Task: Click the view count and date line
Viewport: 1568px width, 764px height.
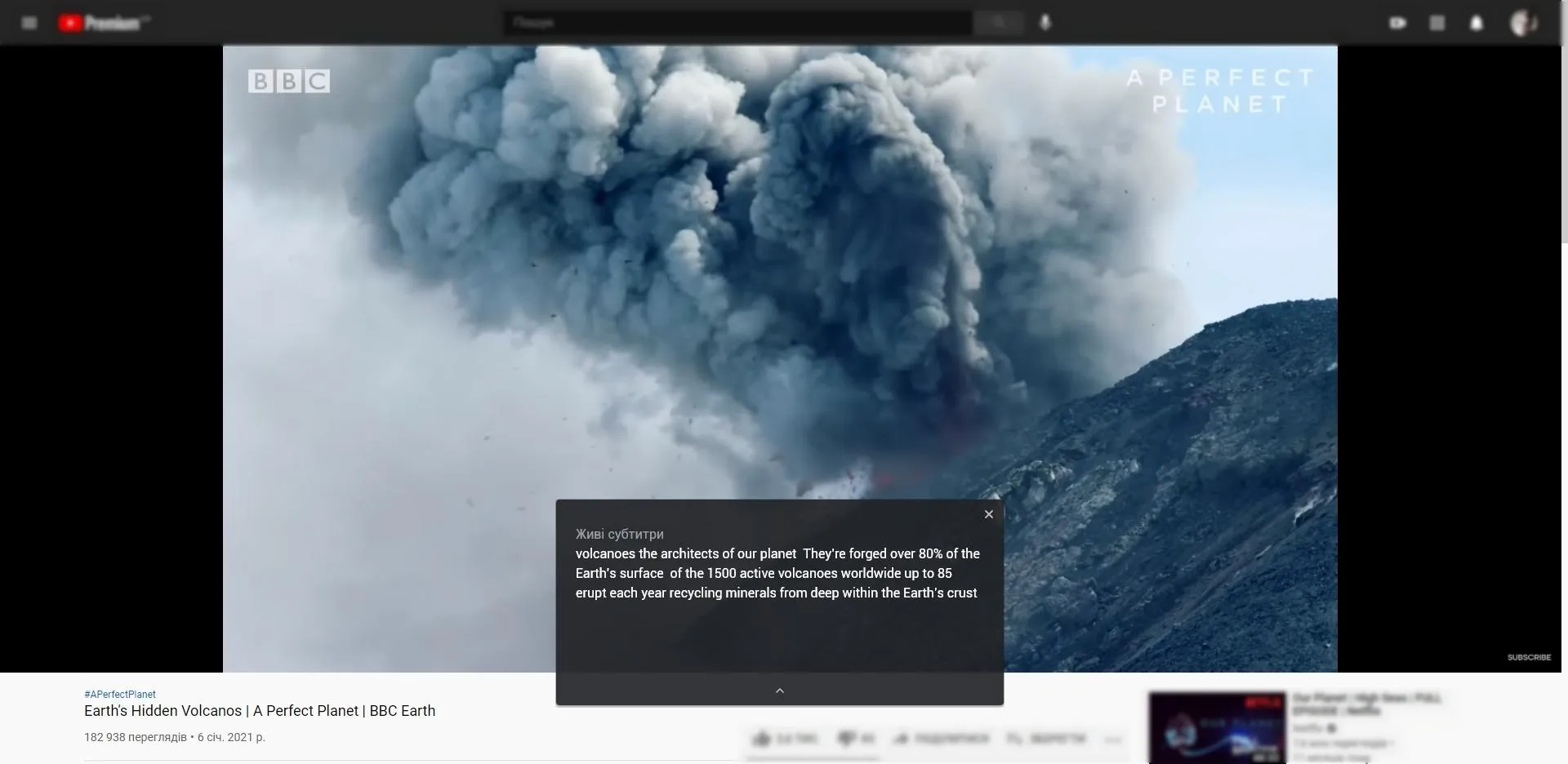Action: [x=175, y=737]
